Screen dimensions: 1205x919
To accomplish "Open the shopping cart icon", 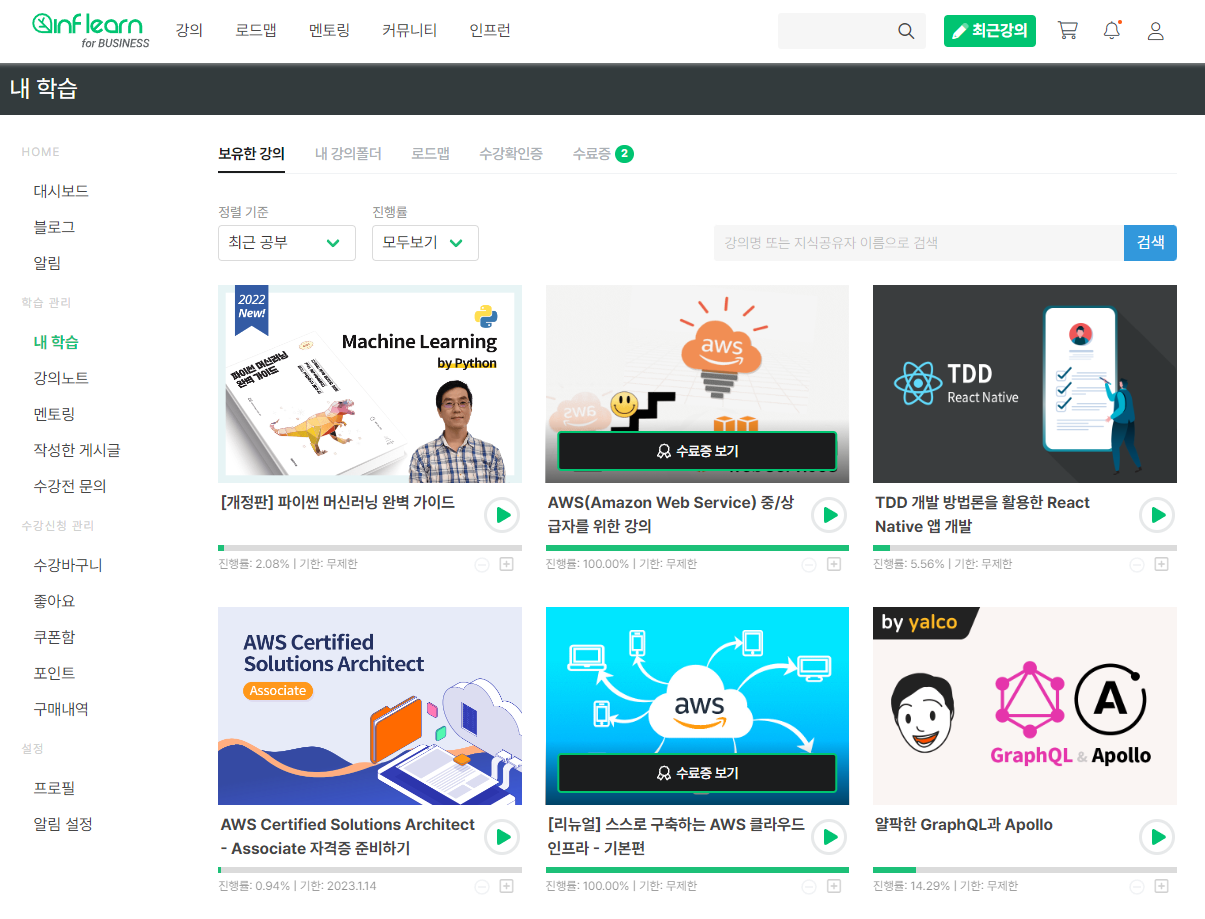I will (x=1068, y=31).
